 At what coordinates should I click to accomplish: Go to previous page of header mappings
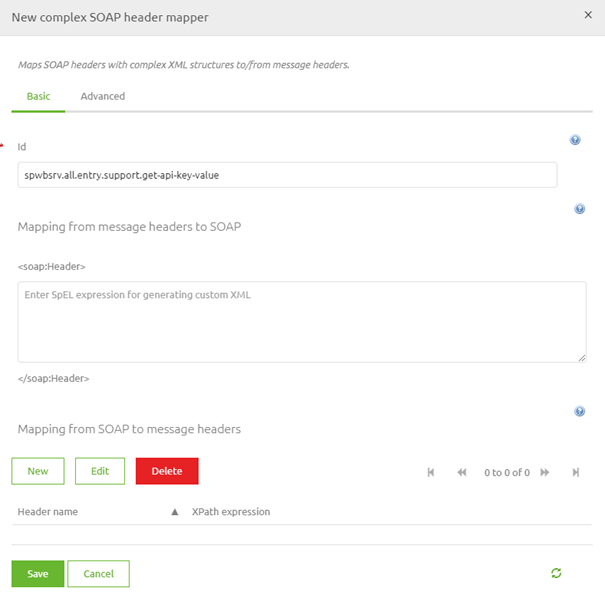(x=462, y=472)
